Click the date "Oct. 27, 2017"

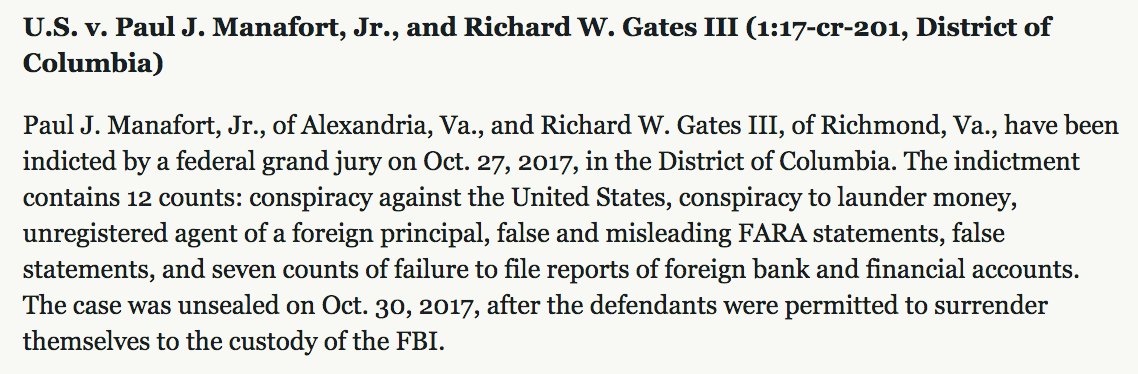coord(498,161)
